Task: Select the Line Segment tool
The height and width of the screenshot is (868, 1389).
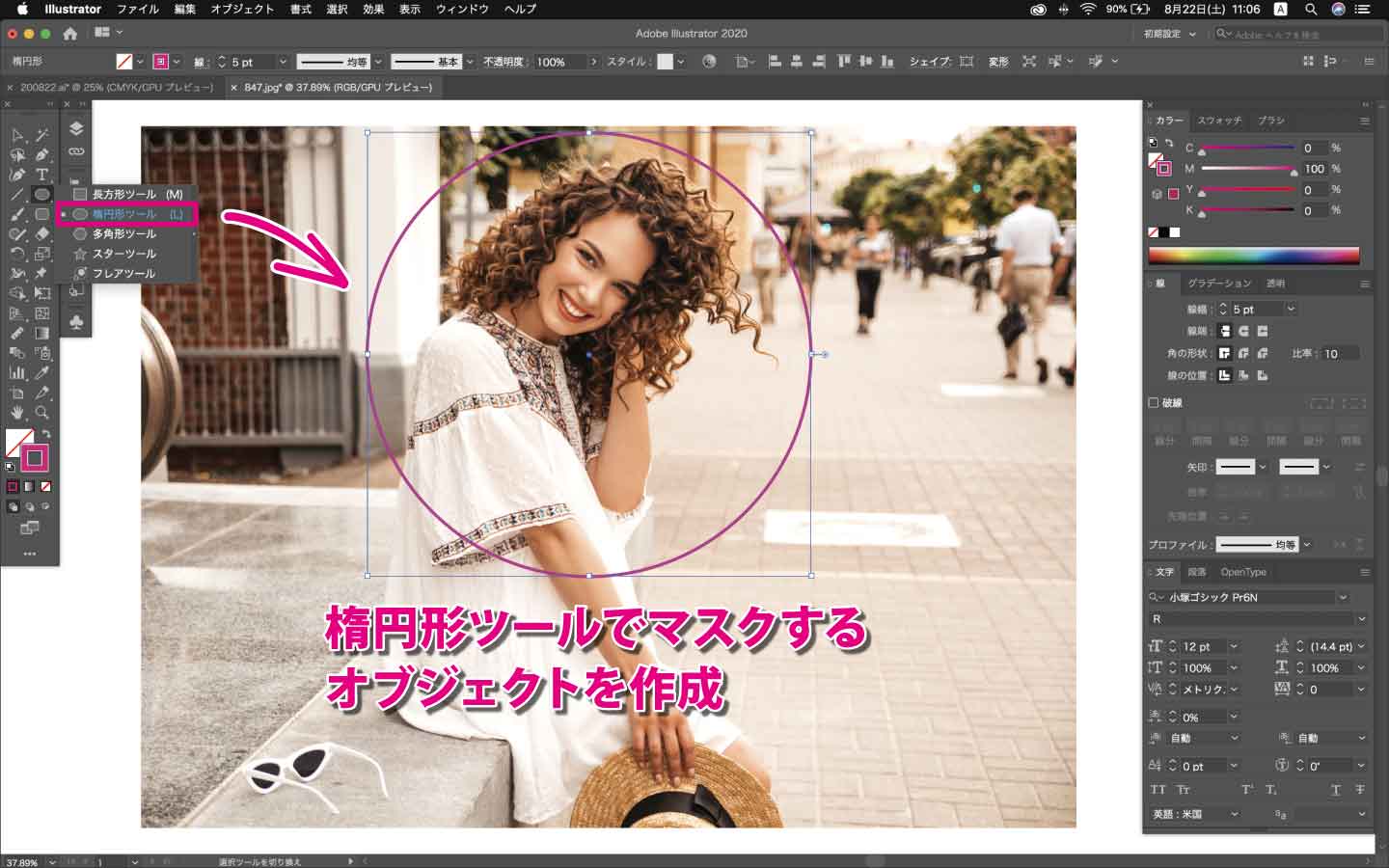Action: 17,195
